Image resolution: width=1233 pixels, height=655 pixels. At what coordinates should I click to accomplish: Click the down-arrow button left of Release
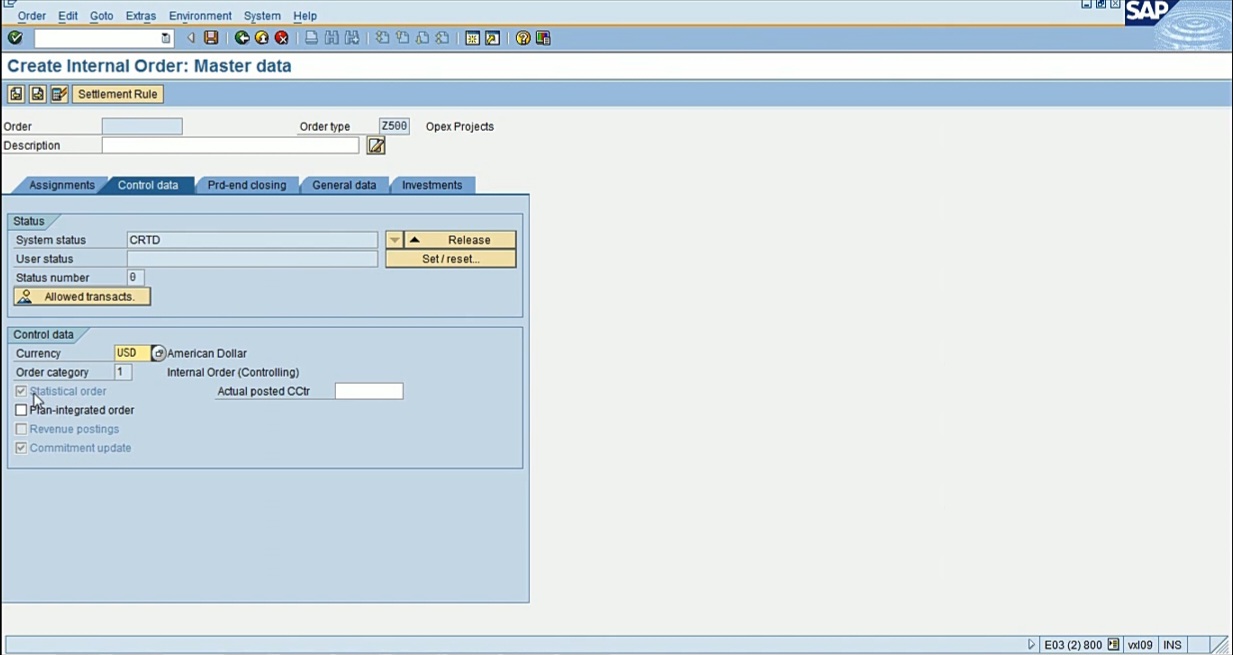394,240
